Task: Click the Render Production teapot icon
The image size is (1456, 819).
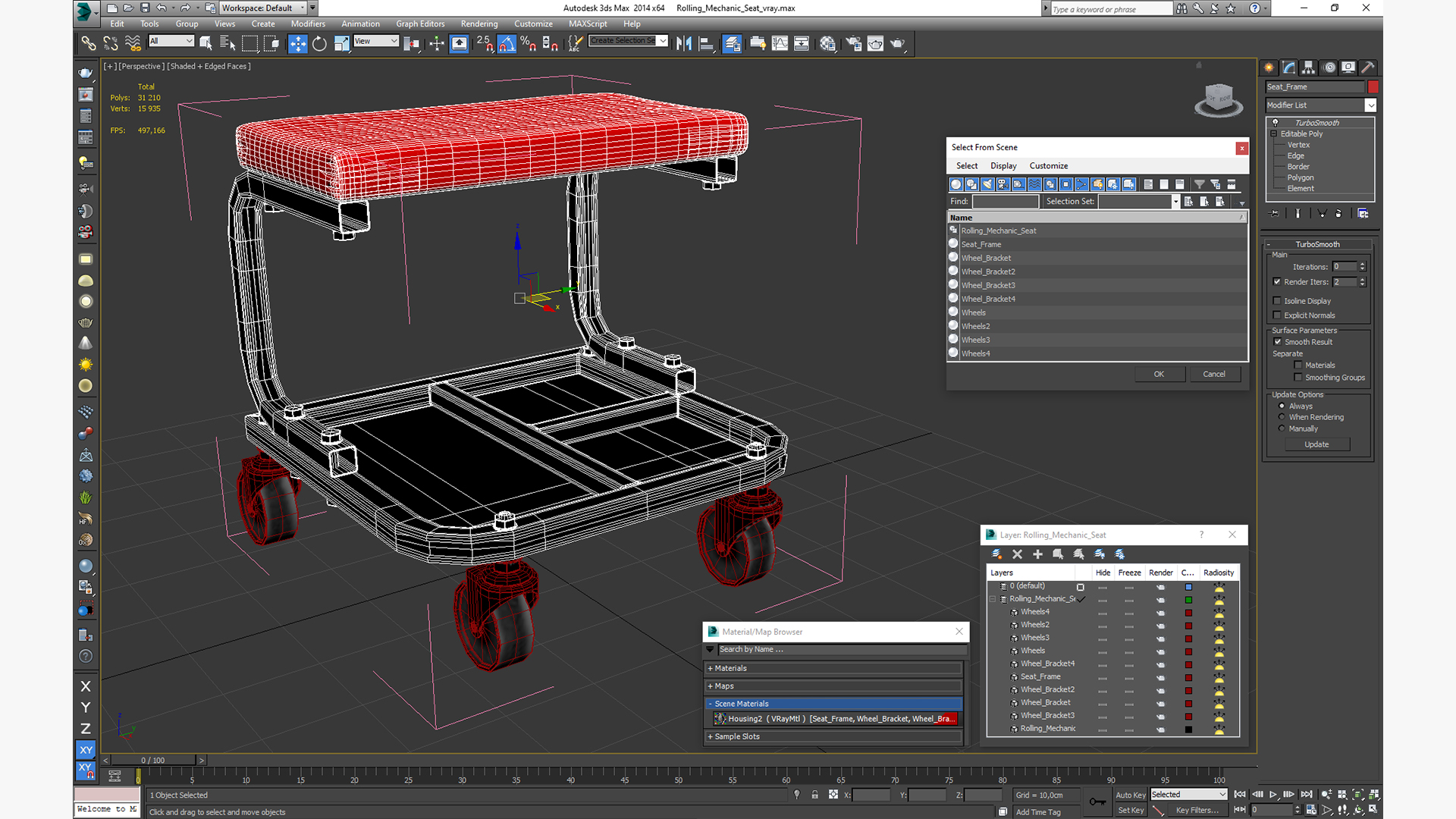Action: pos(898,43)
